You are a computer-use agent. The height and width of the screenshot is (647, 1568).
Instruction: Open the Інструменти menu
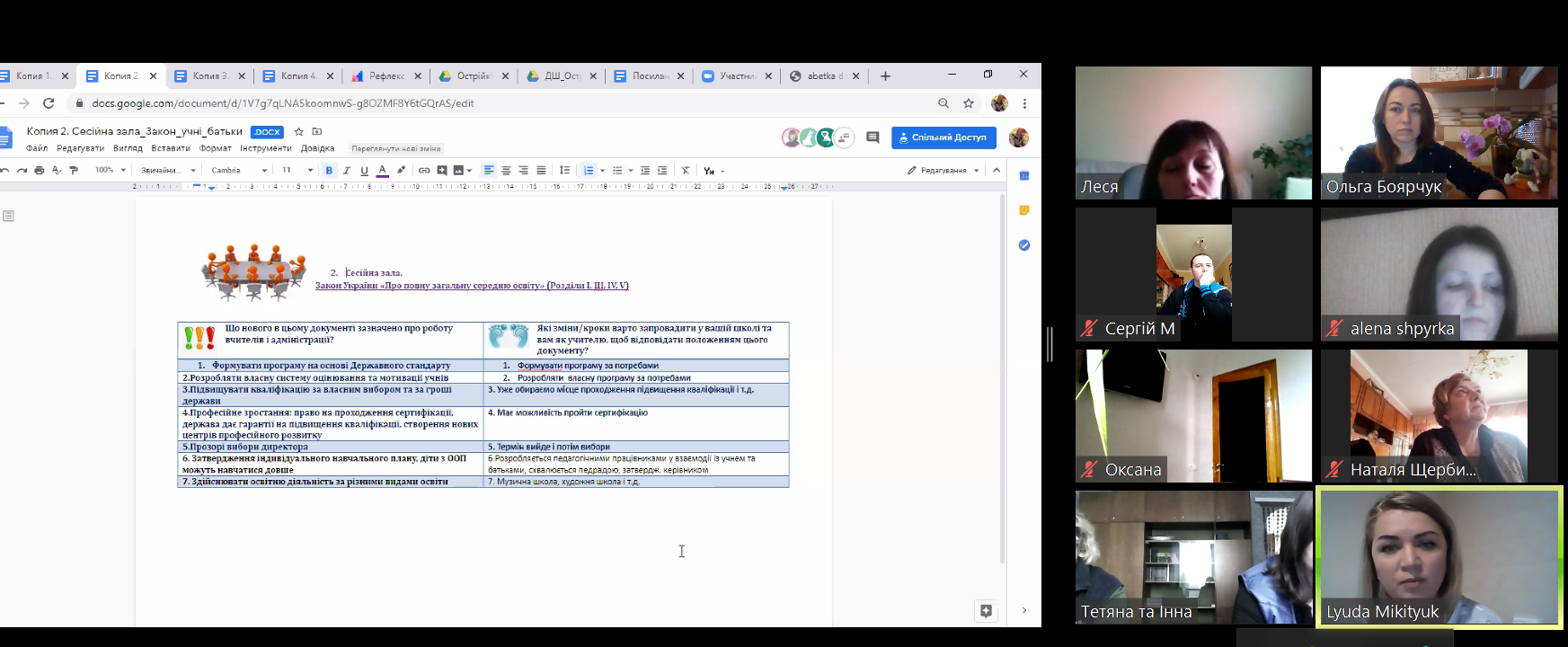266,148
